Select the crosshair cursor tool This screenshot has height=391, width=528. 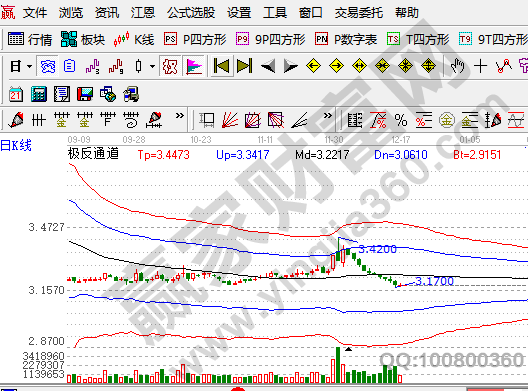[x=481, y=66]
